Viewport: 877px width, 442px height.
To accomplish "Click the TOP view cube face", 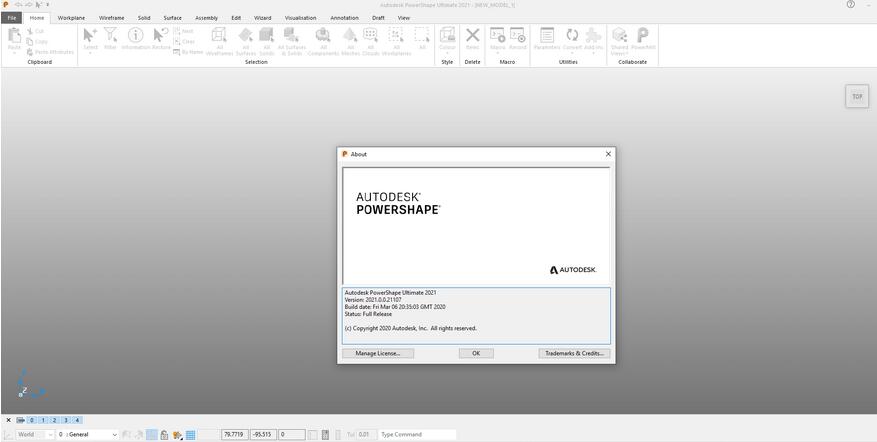I will pos(857,96).
